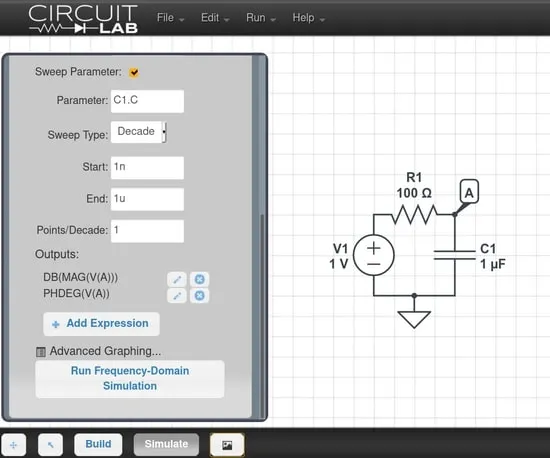Image resolution: width=550 pixels, height=458 pixels.
Task: Delete the PHDEG(V(A)) output expression
Action: pos(199,296)
